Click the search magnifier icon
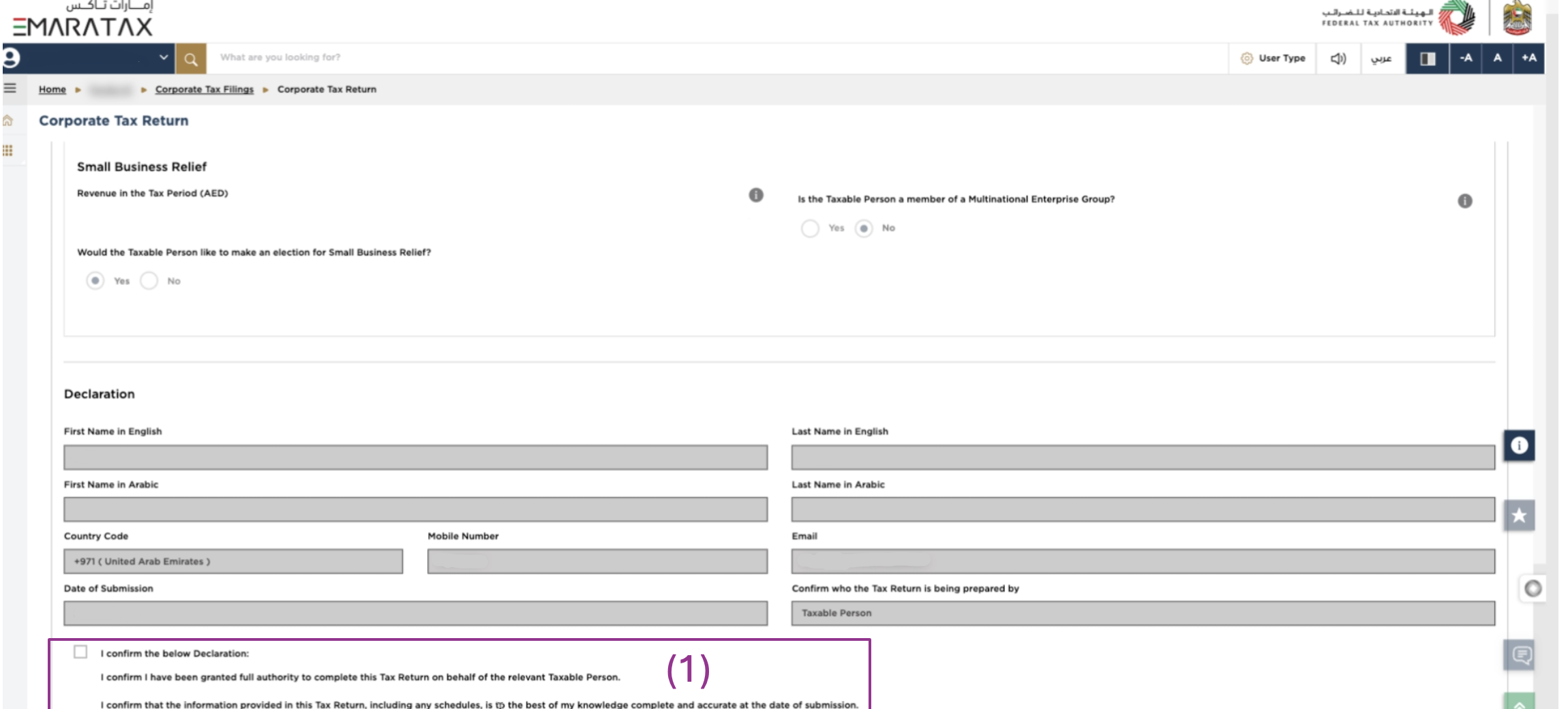 click(191, 59)
